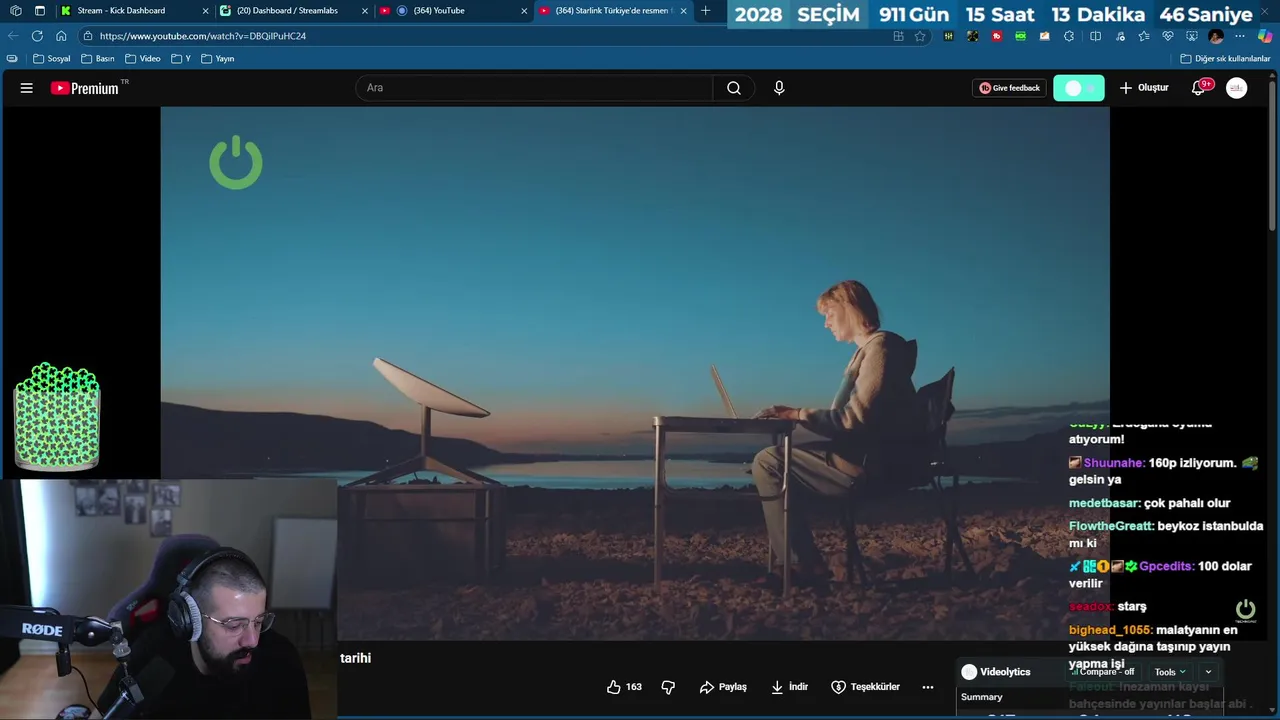The width and height of the screenshot is (1280, 720).
Task: Share the video via Paylaş
Action: pyautogui.click(x=723, y=687)
